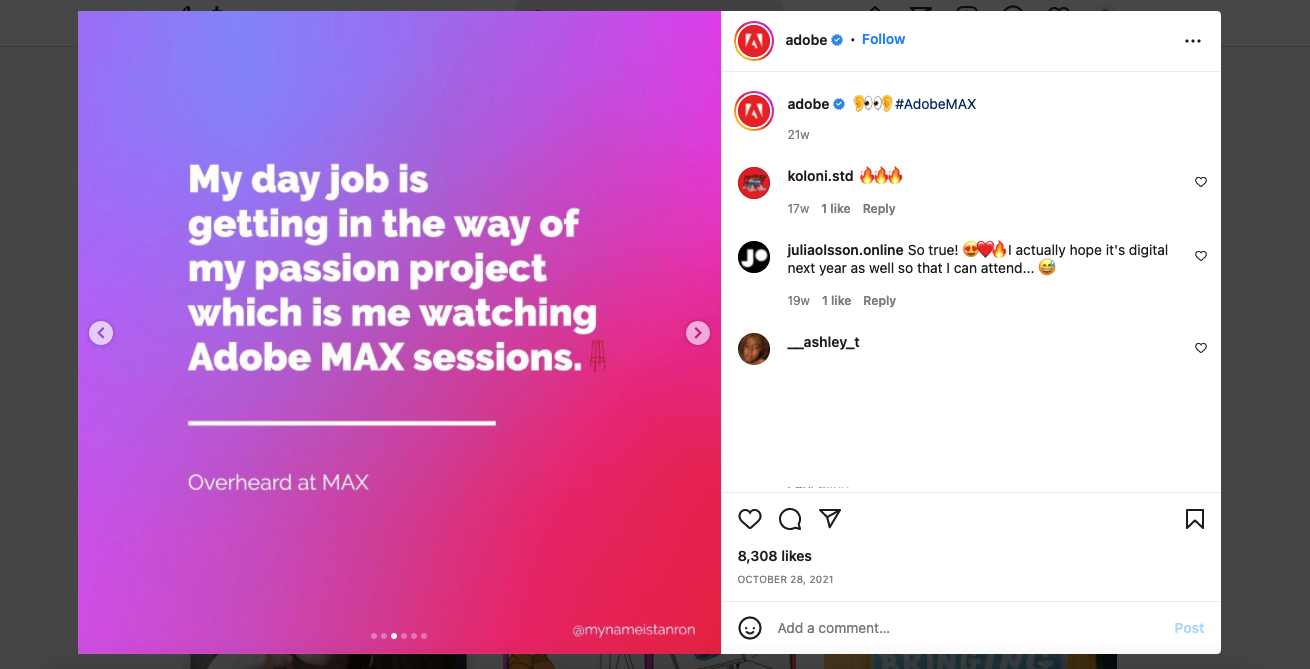The image size is (1310, 669).
Task: Open emoji picker in comment box
Action: click(x=750, y=628)
